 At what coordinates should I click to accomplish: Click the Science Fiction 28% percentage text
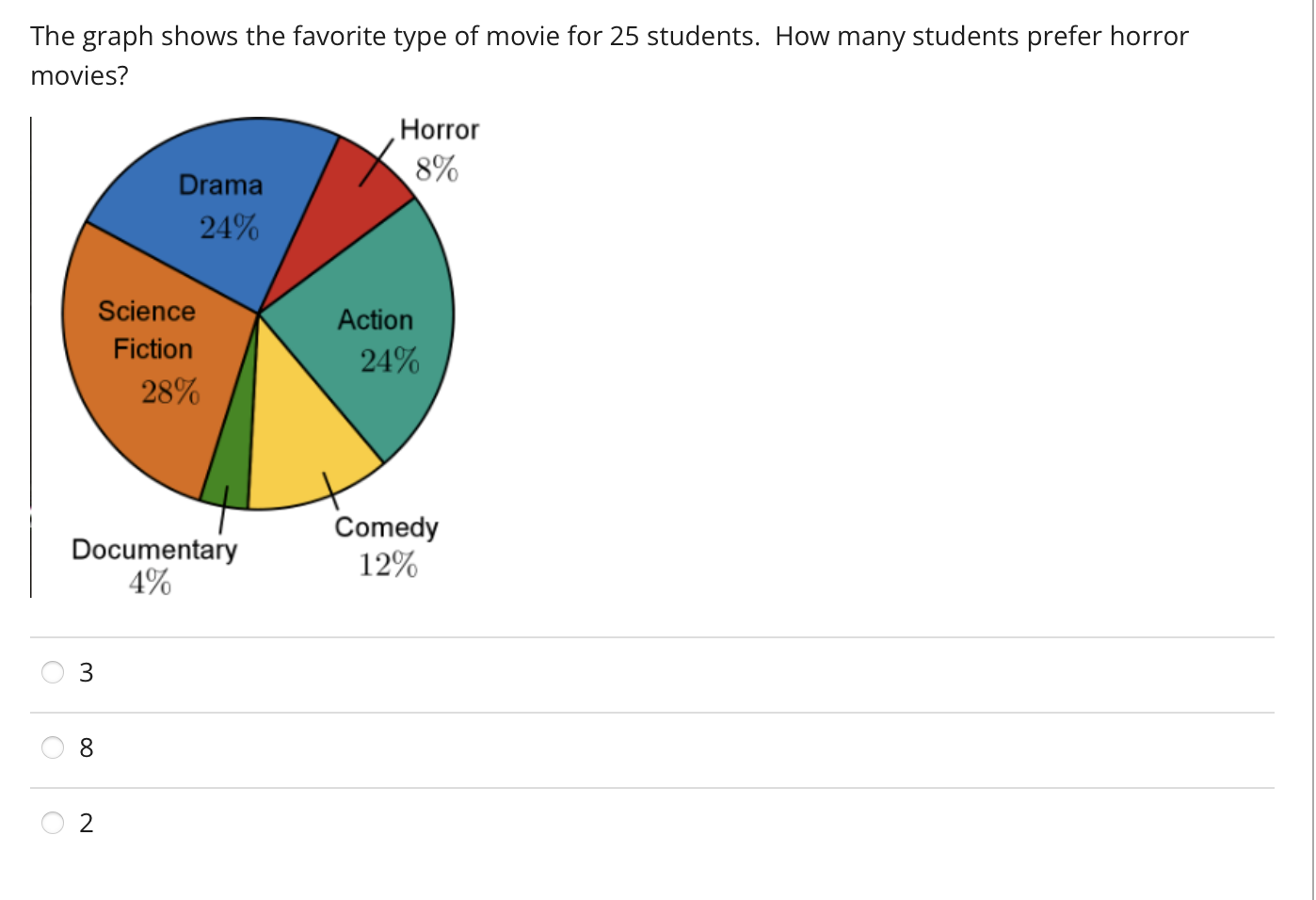(170, 391)
